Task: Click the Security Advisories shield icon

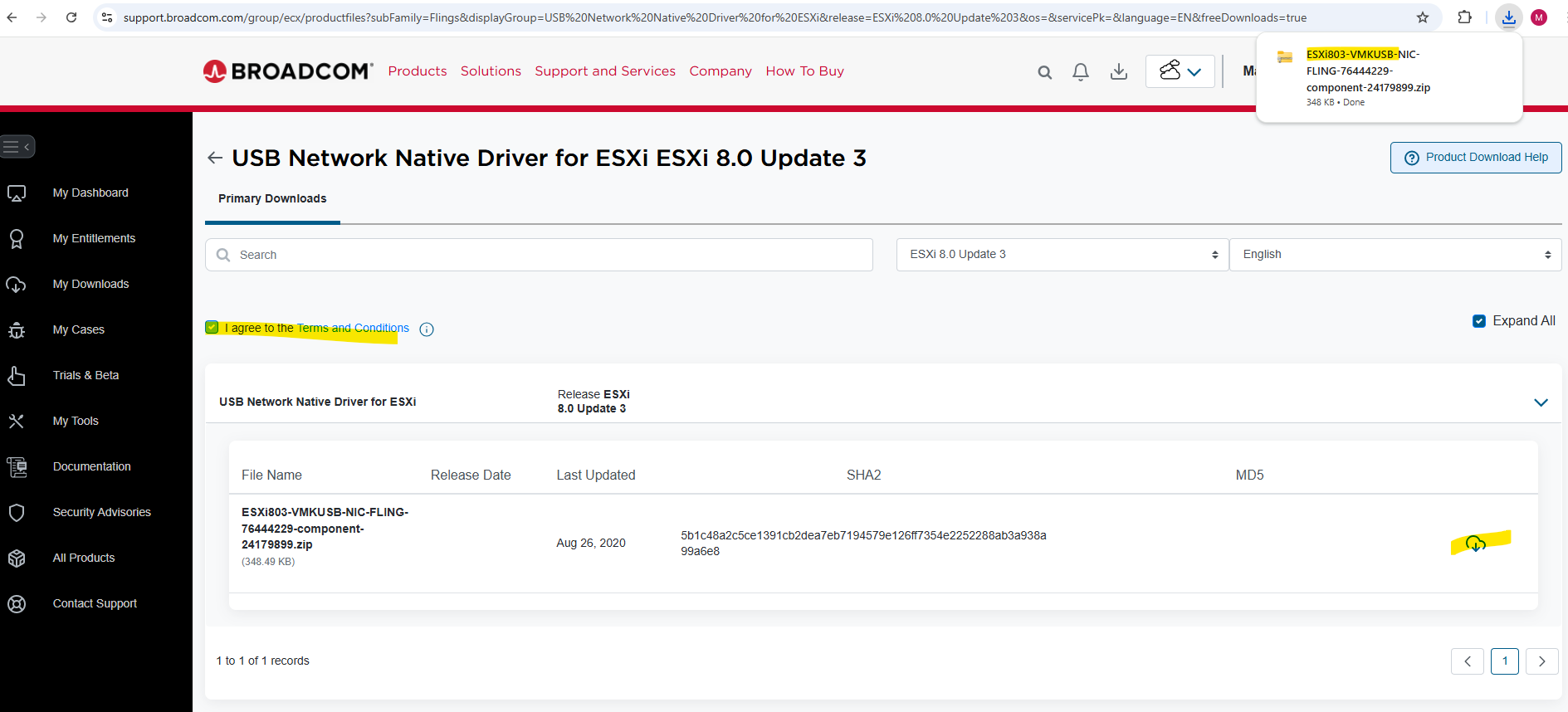Action: click(x=17, y=513)
